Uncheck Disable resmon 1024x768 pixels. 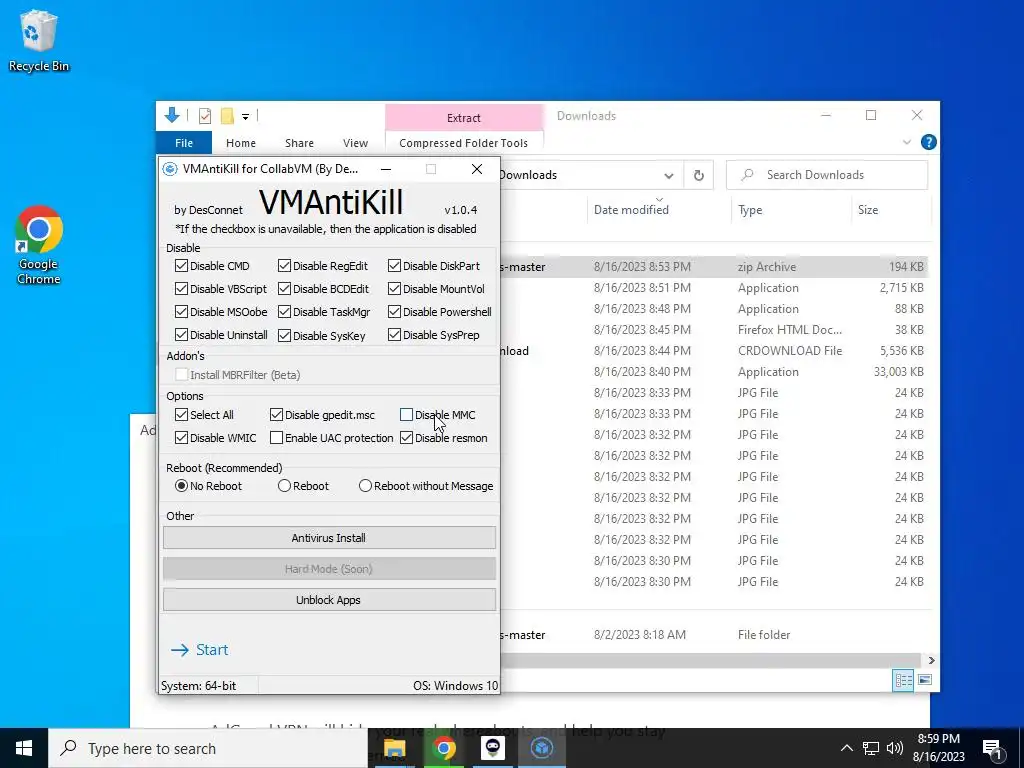[406, 438]
